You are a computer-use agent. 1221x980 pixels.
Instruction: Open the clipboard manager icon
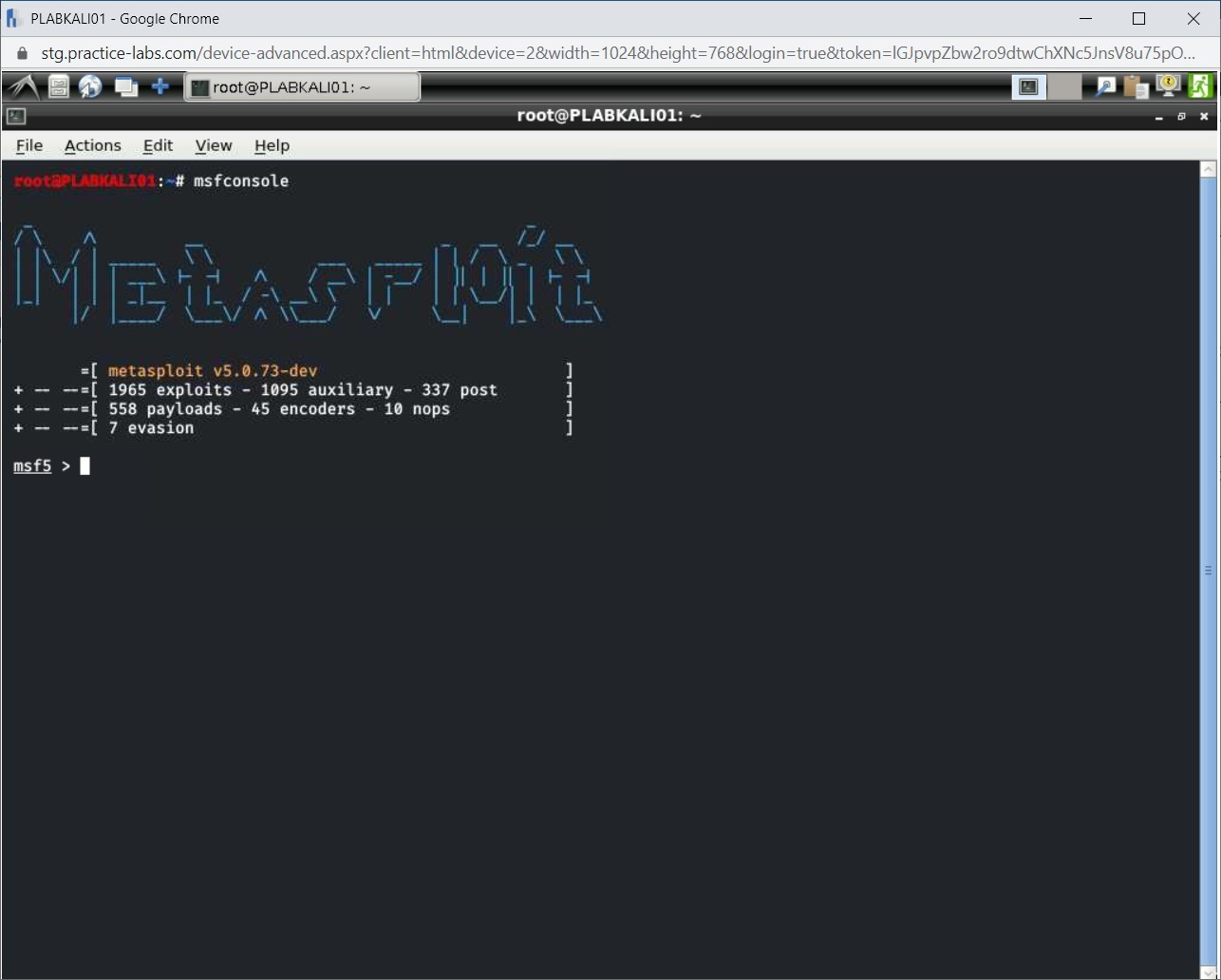coord(1136,87)
